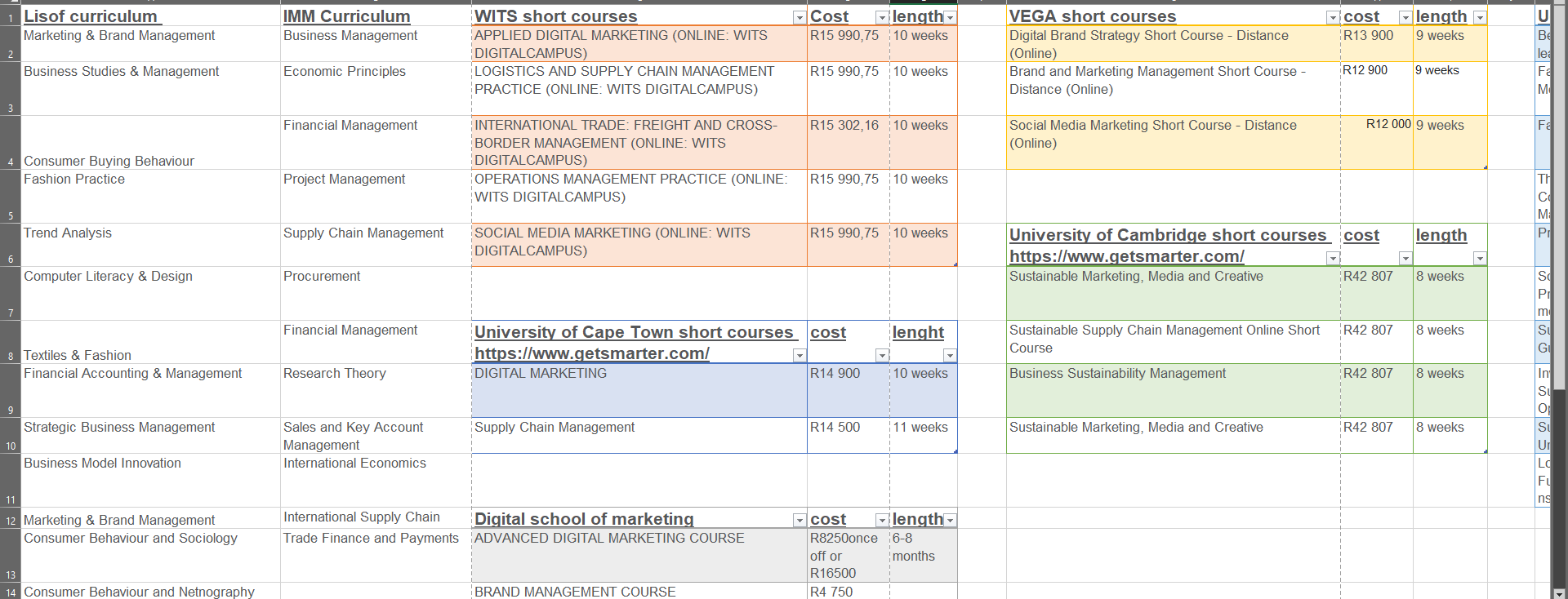
Task: Select cell 'Textiles & Fashion'
Action: click(x=150, y=342)
